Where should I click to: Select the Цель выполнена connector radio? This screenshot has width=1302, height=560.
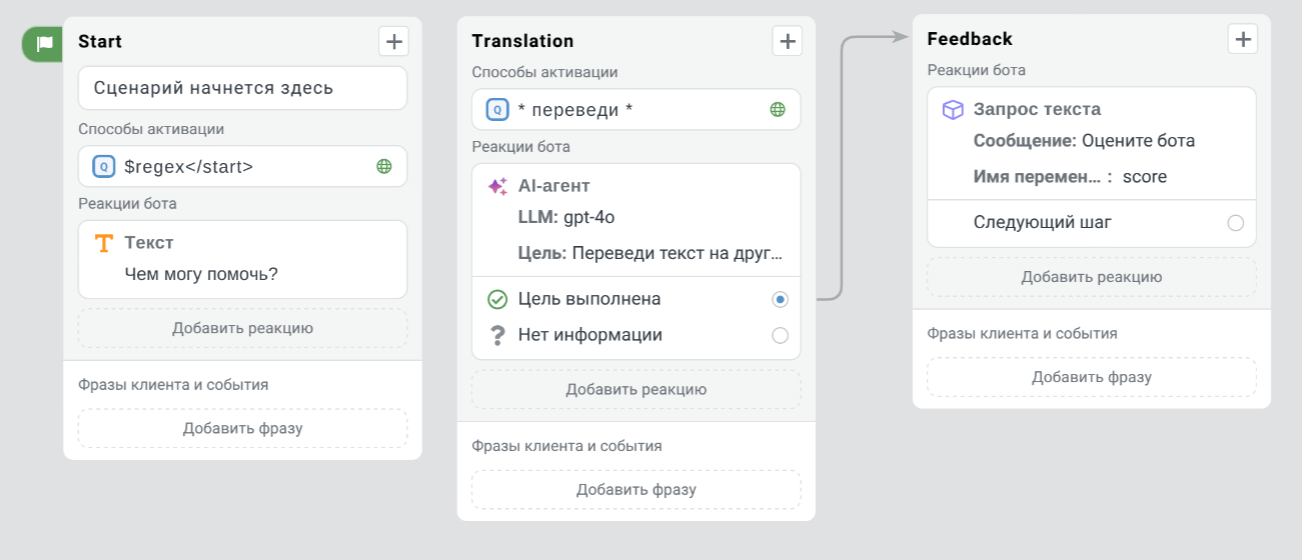(780, 299)
